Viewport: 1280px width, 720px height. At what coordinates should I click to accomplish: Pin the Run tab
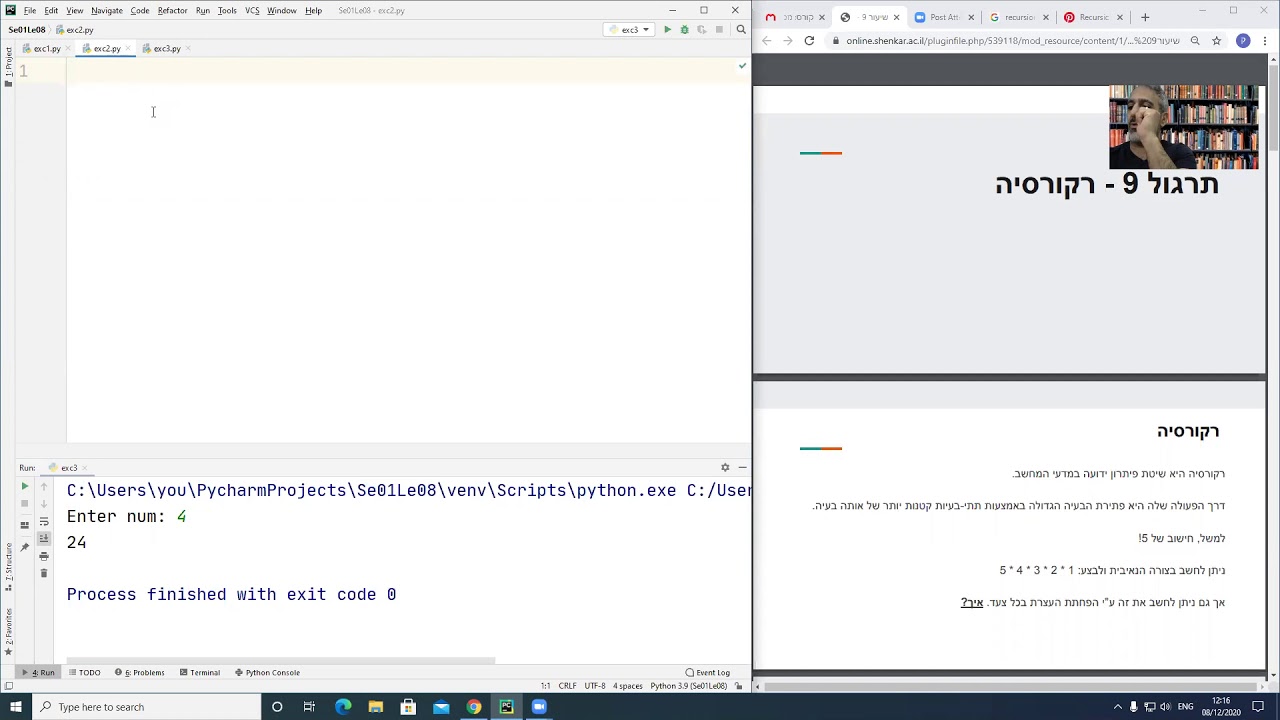tap(25, 547)
